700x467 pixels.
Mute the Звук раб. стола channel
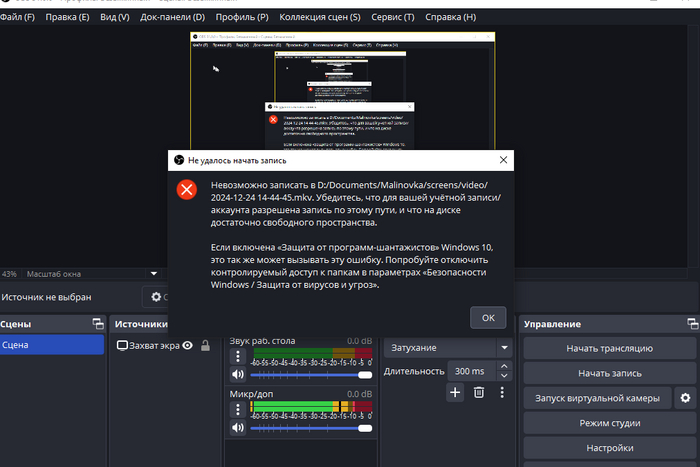[x=237, y=374]
